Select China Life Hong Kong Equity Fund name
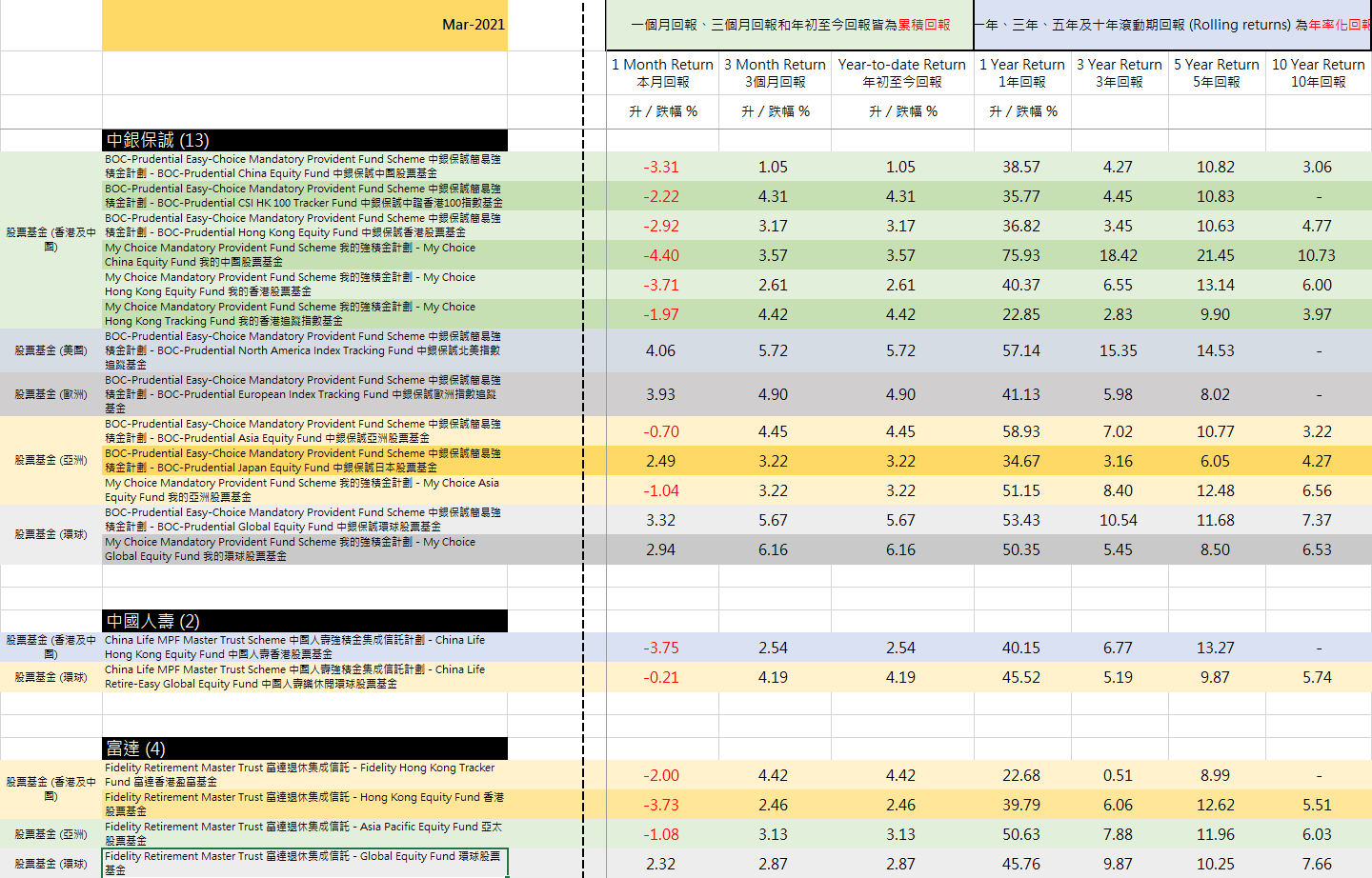1372x878 pixels. 305,648
